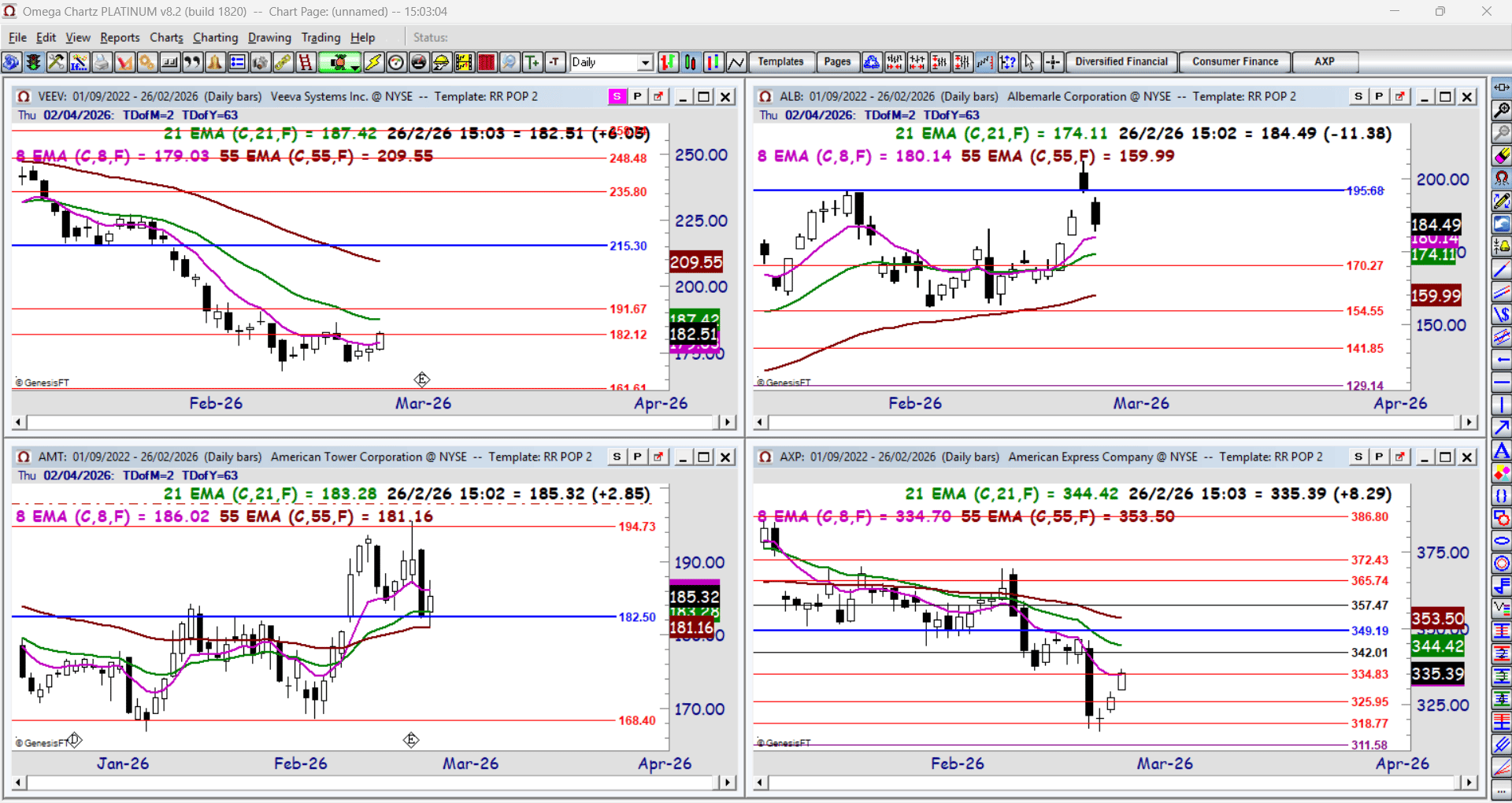The image size is (1512, 803).
Task: Click the red ladder icon in toolbar
Action: 306,62
